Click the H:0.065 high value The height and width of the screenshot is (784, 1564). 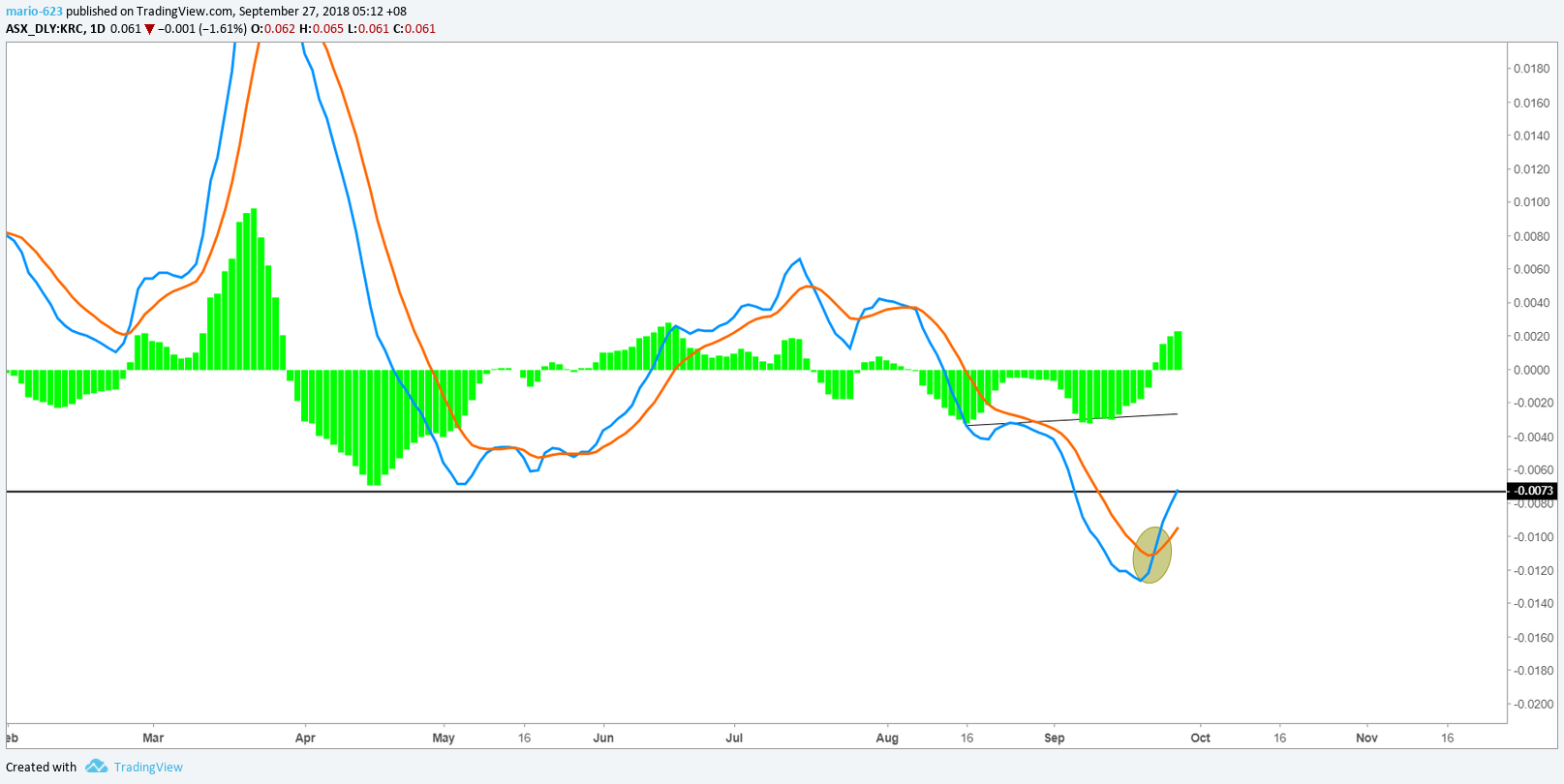click(x=322, y=29)
